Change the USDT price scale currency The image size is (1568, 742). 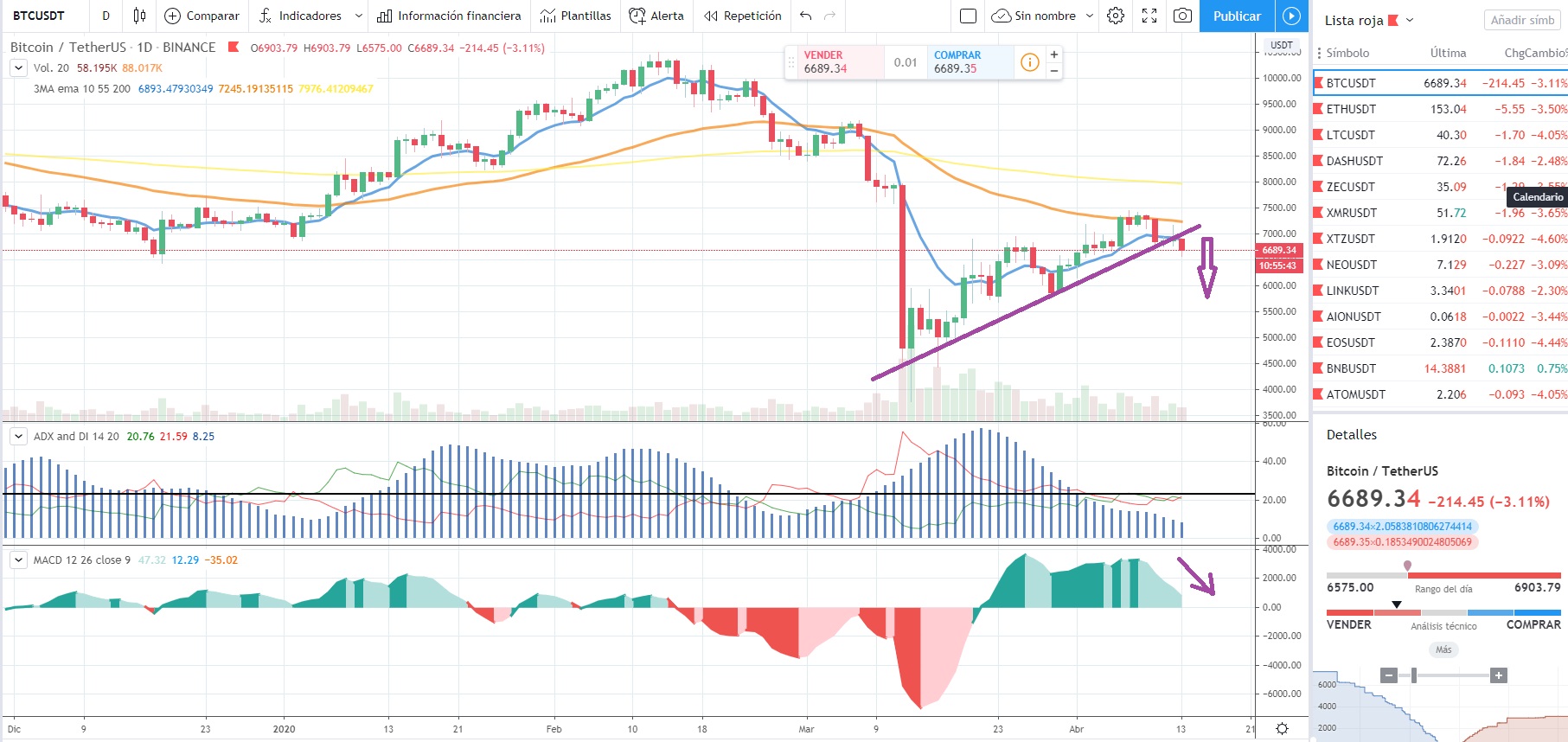pos(1282,45)
